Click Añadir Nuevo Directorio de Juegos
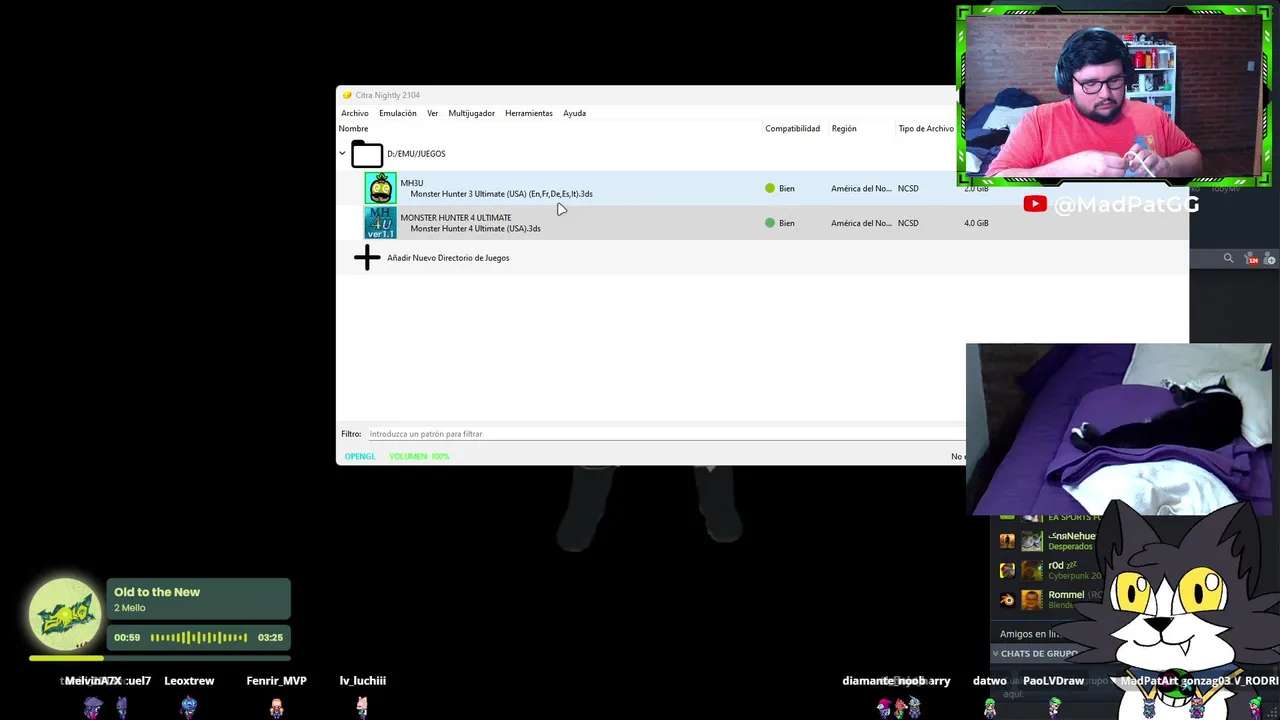This screenshot has height=720, width=1280. (448, 258)
